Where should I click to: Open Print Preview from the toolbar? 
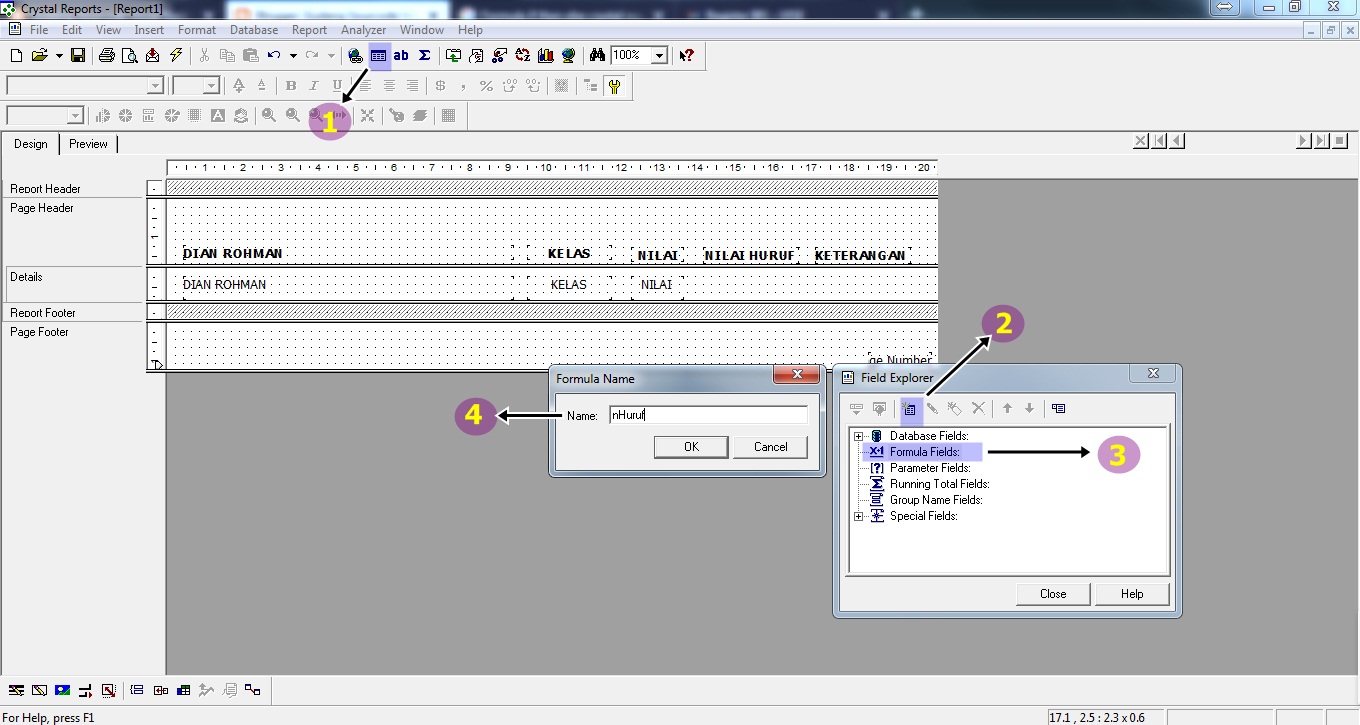click(x=130, y=56)
